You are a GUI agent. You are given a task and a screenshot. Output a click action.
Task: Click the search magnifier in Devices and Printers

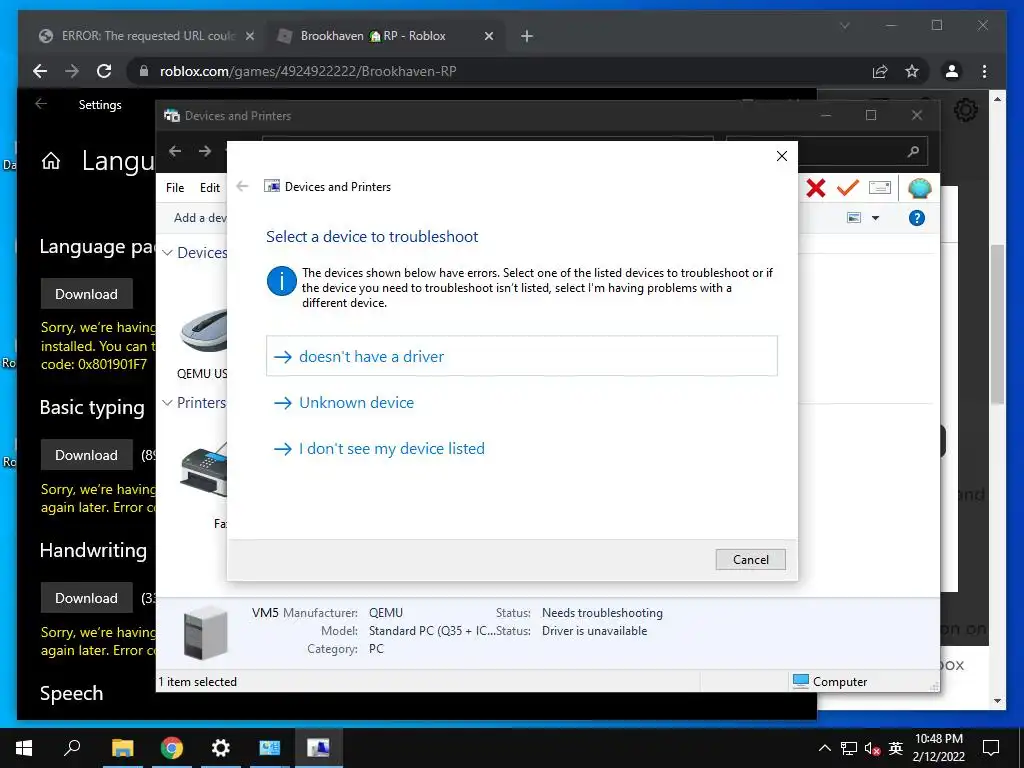tap(914, 152)
